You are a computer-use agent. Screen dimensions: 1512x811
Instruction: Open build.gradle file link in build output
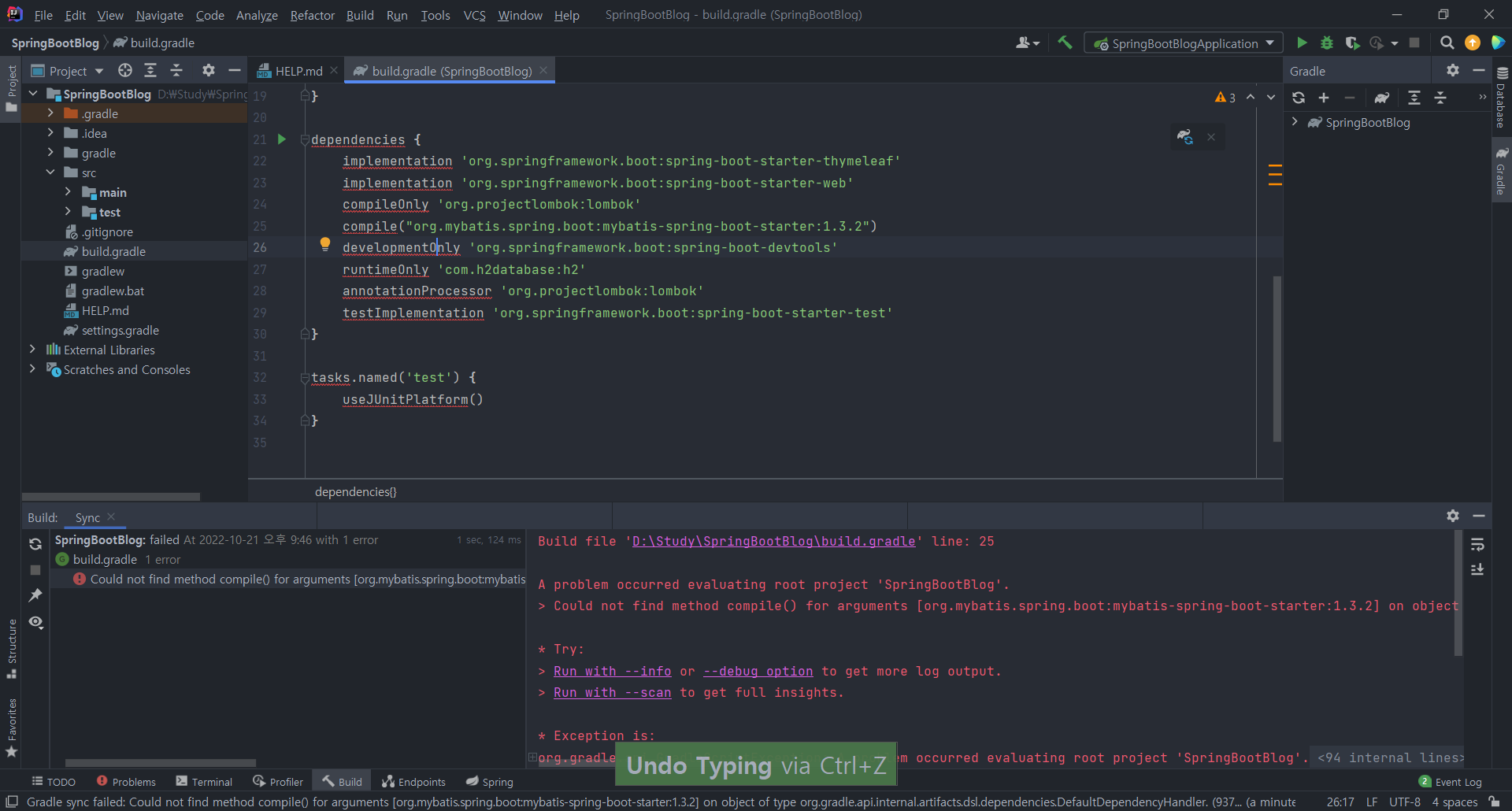point(773,541)
